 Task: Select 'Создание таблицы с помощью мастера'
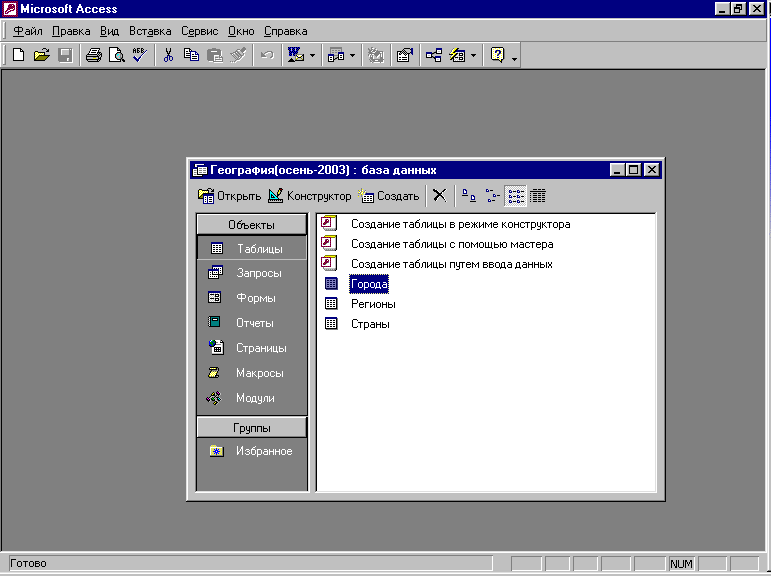click(452, 244)
